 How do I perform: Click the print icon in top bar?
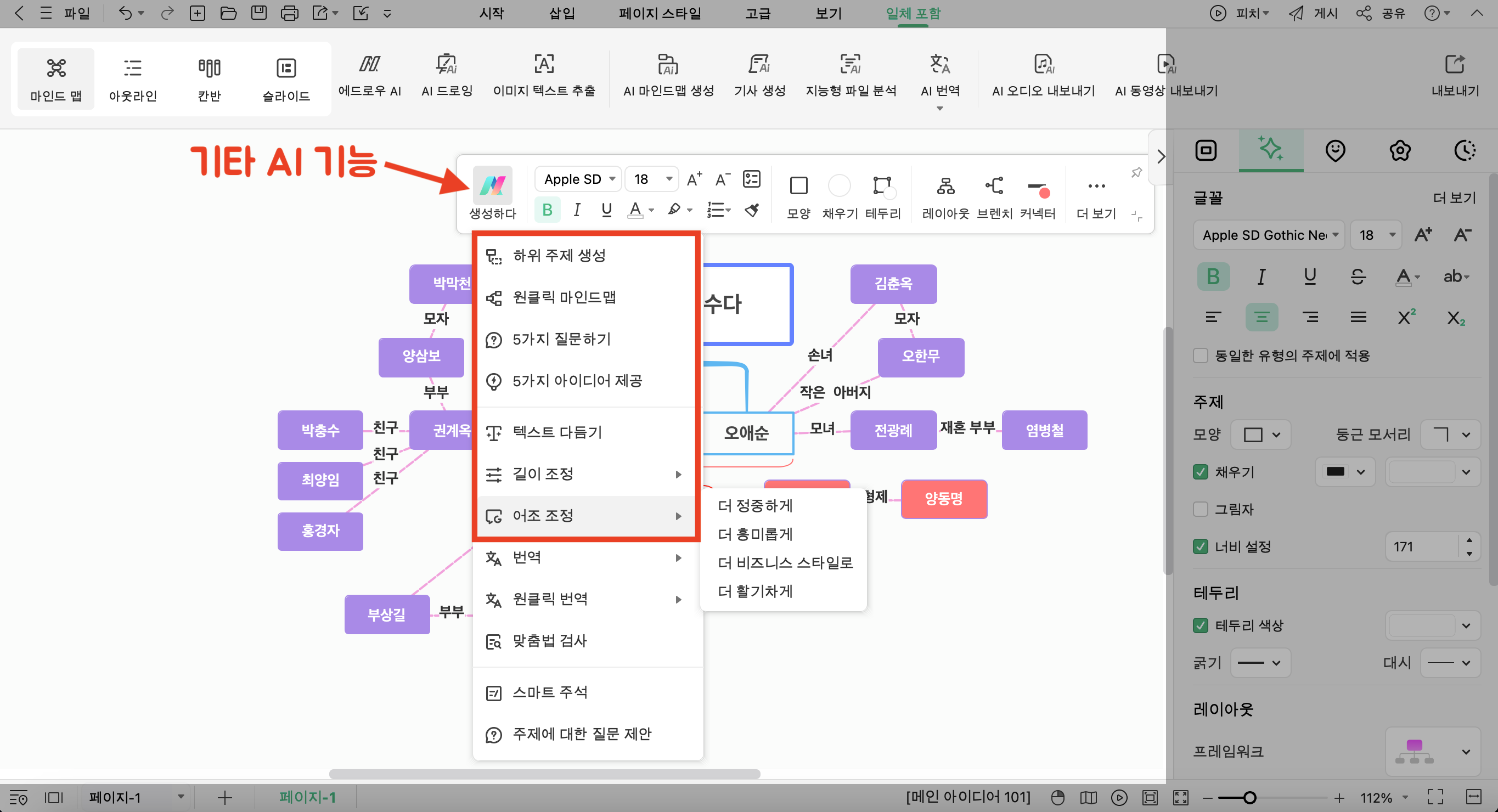point(289,13)
